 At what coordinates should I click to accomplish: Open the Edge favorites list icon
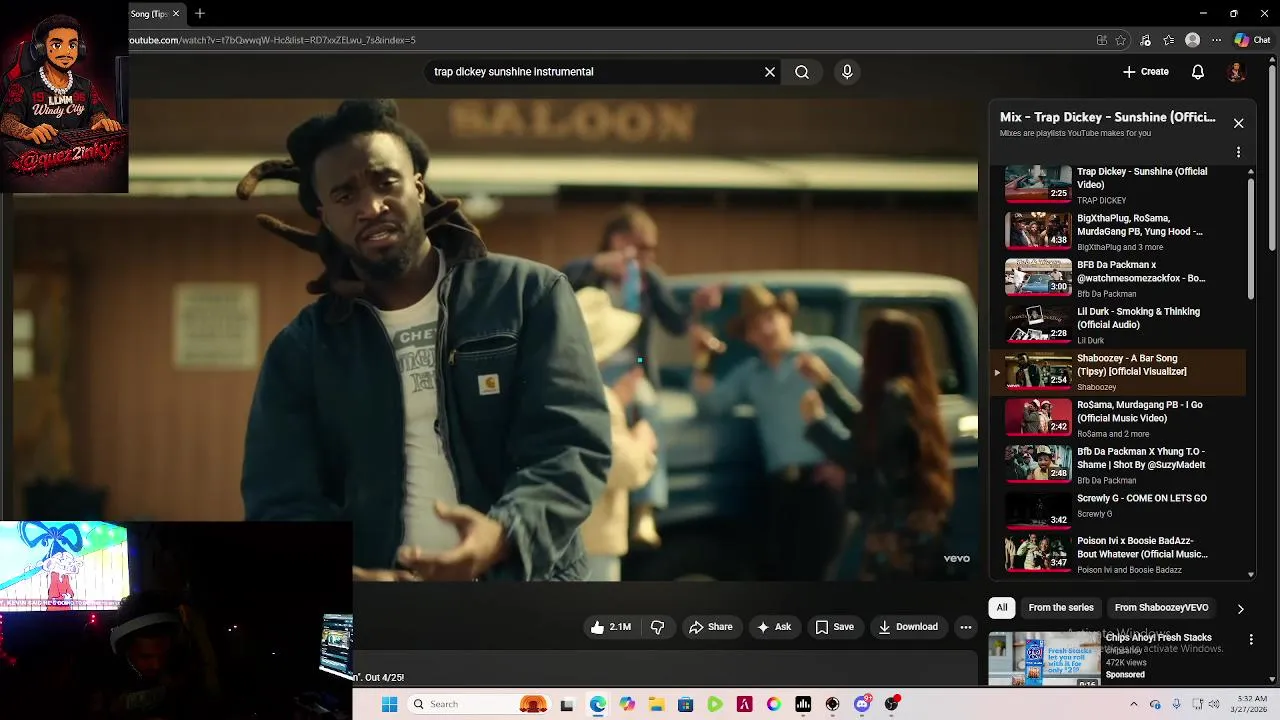1169,40
